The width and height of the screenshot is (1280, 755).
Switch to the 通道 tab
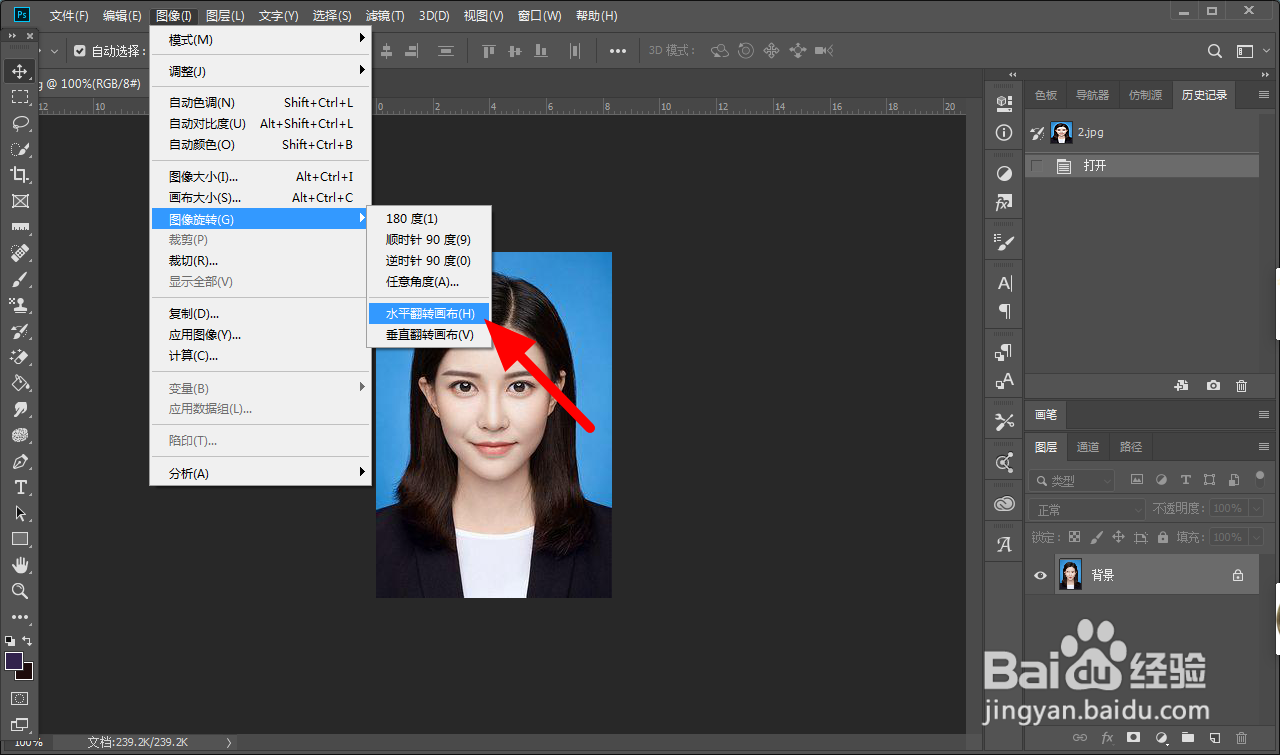1088,447
